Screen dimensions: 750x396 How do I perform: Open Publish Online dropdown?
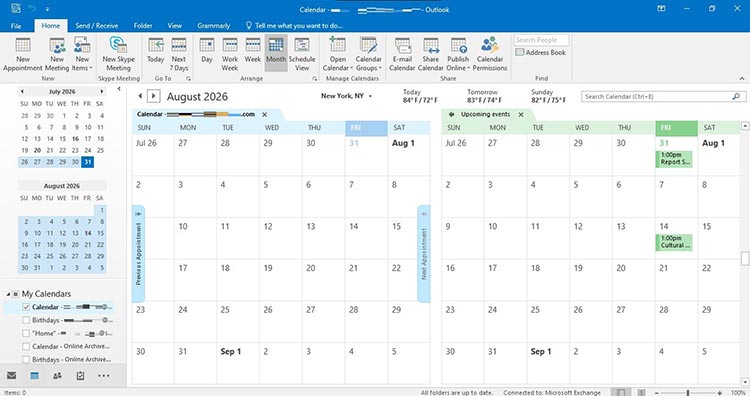pyautogui.click(x=458, y=54)
